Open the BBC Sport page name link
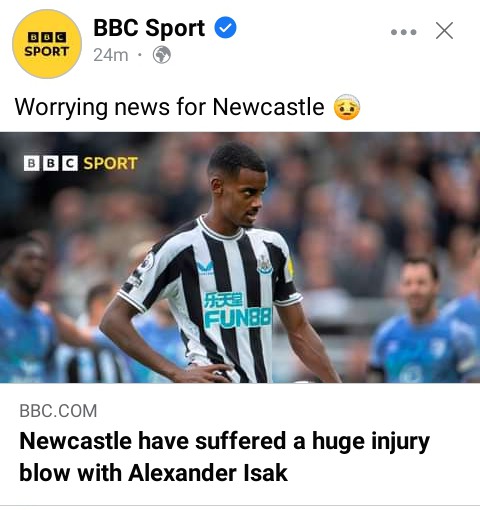480x510 pixels. point(149,28)
